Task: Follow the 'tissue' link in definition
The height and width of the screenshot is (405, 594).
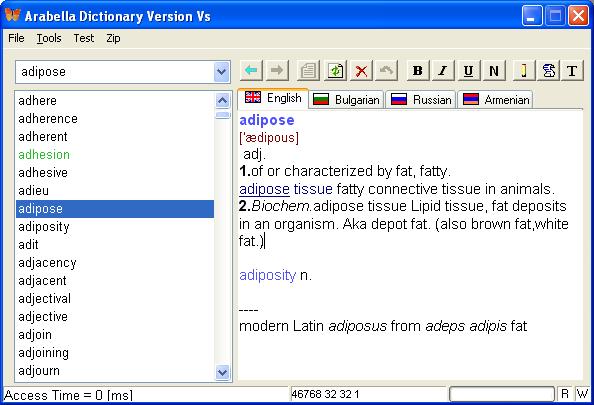Action: click(x=313, y=189)
